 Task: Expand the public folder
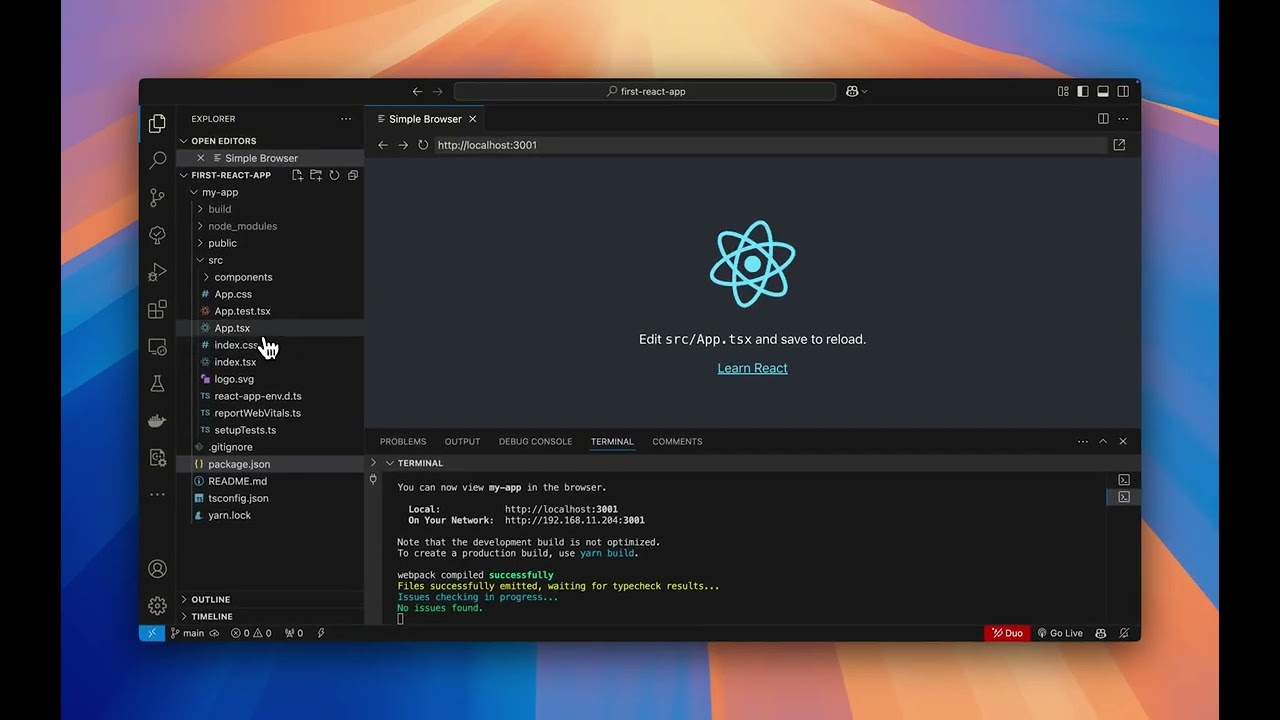200,243
